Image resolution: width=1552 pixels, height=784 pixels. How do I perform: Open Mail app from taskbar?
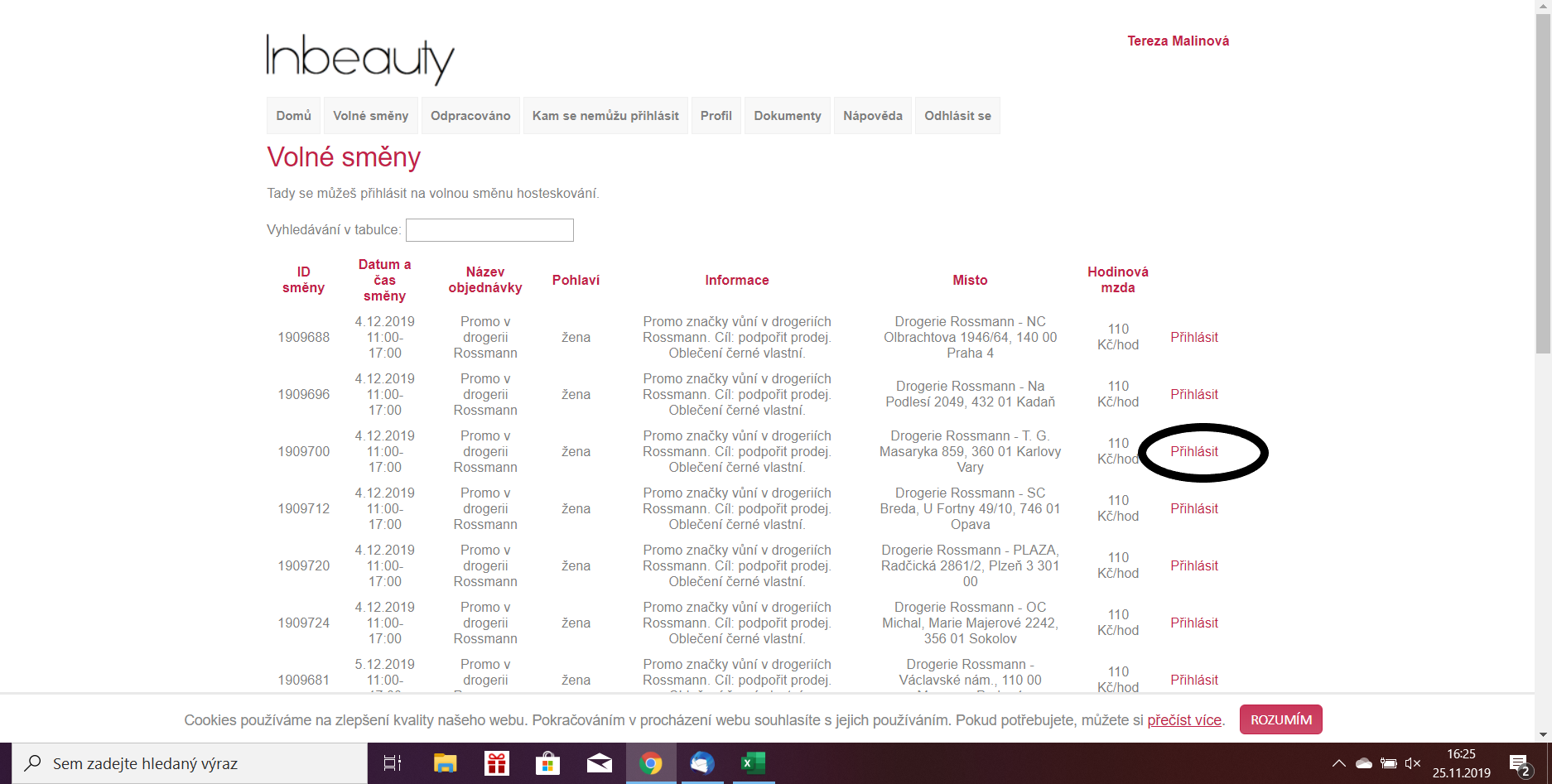tap(600, 763)
